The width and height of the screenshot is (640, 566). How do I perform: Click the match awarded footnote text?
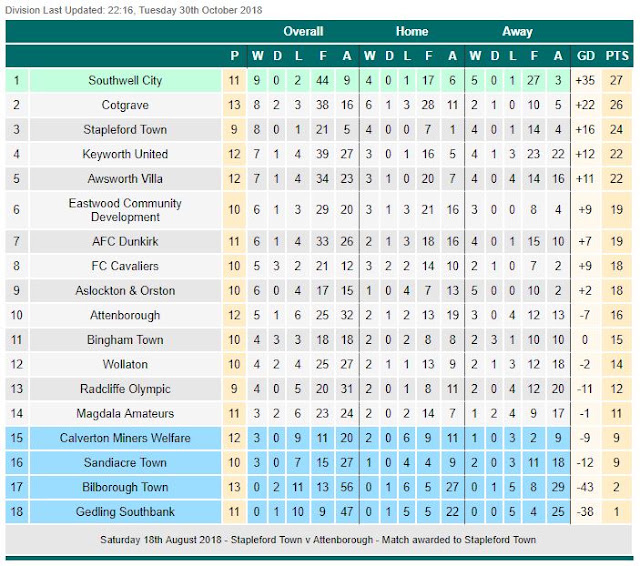[318, 539]
